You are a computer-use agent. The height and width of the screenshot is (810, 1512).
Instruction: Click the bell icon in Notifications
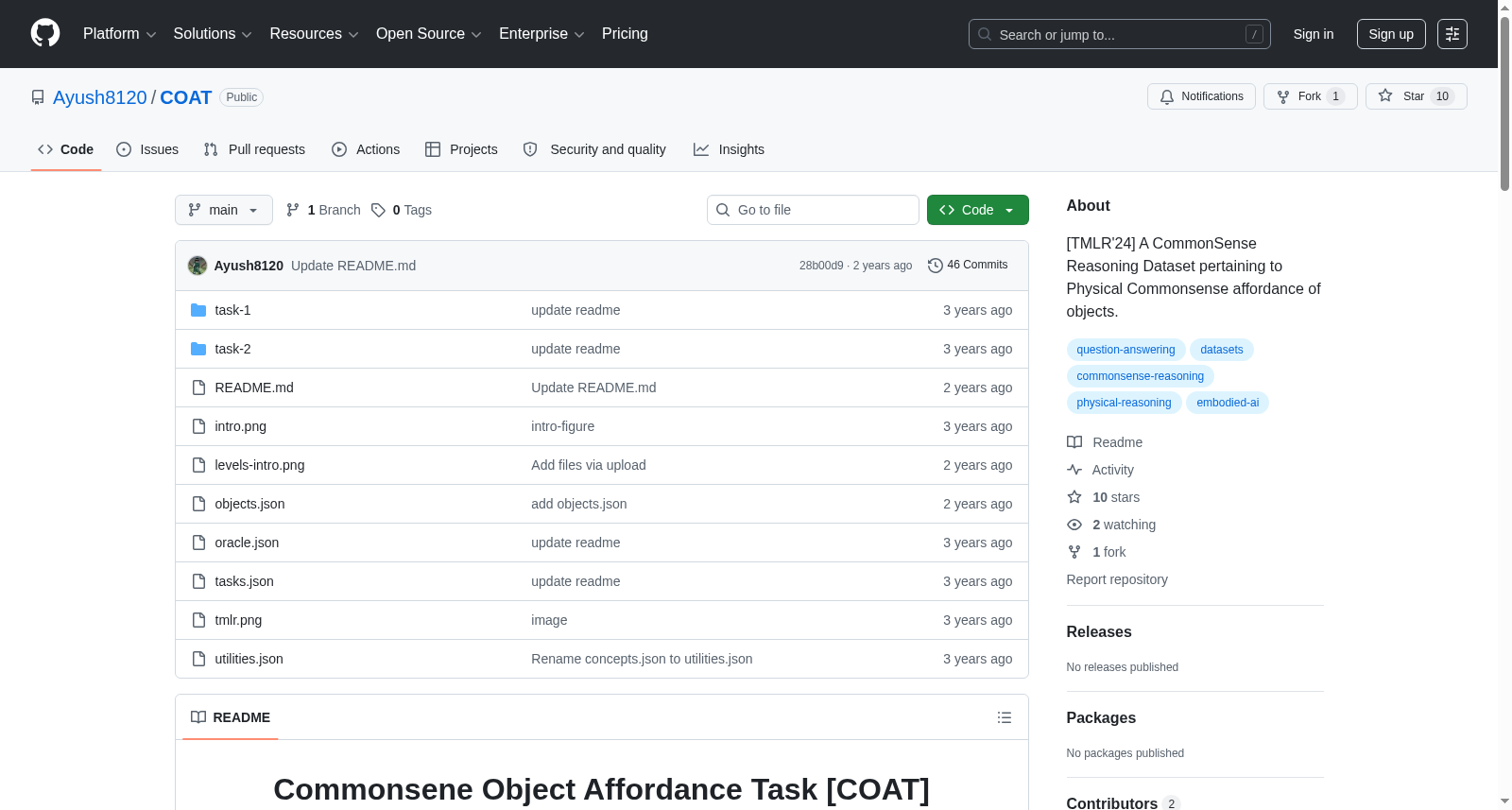pos(1167,96)
